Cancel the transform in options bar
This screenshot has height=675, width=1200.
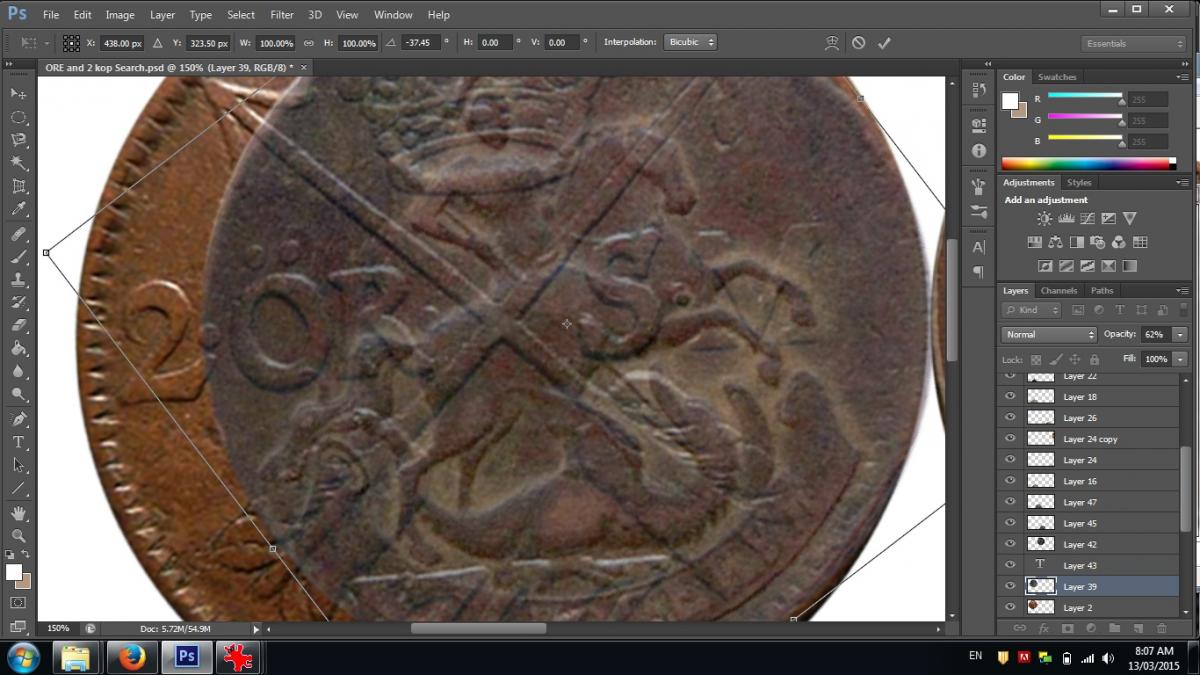(x=858, y=43)
